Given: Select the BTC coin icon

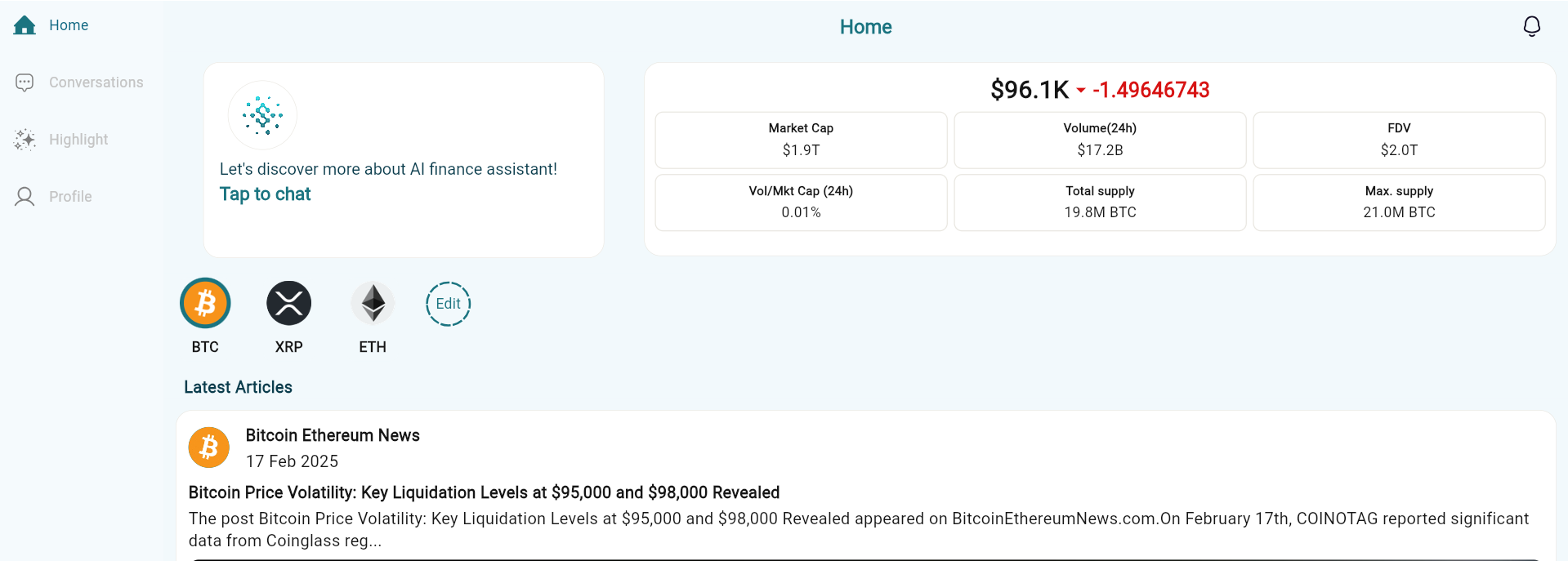Looking at the screenshot, I should coord(205,303).
